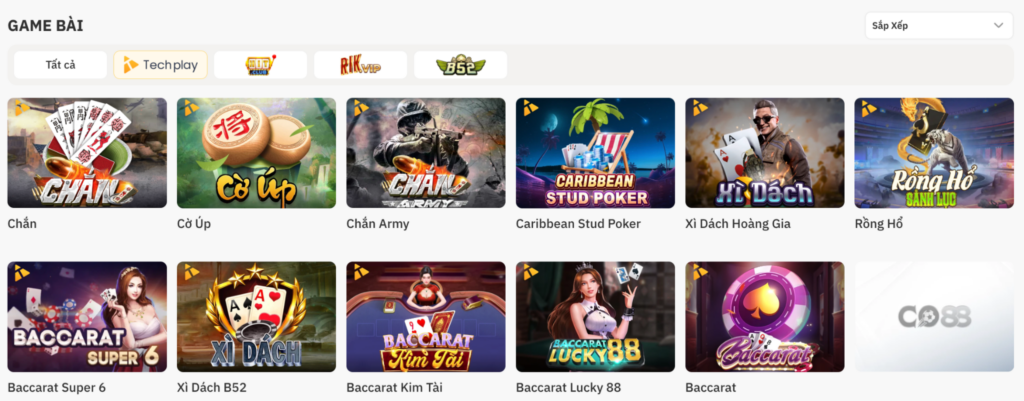1024x401 pixels.
Task: Click Techplay badge icon on Cờ Úp tile
Action: pos(191,108)
